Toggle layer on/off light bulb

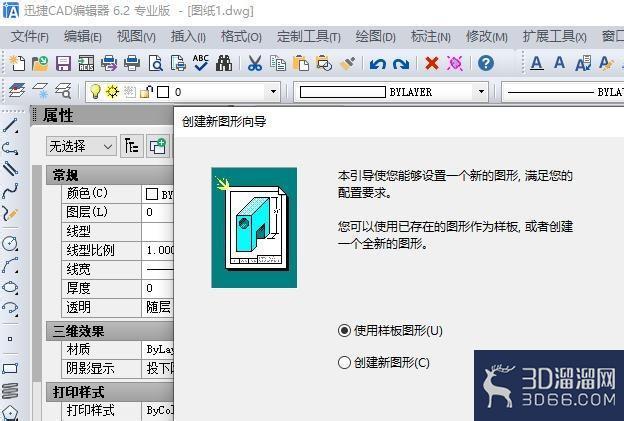coord(95,92)
